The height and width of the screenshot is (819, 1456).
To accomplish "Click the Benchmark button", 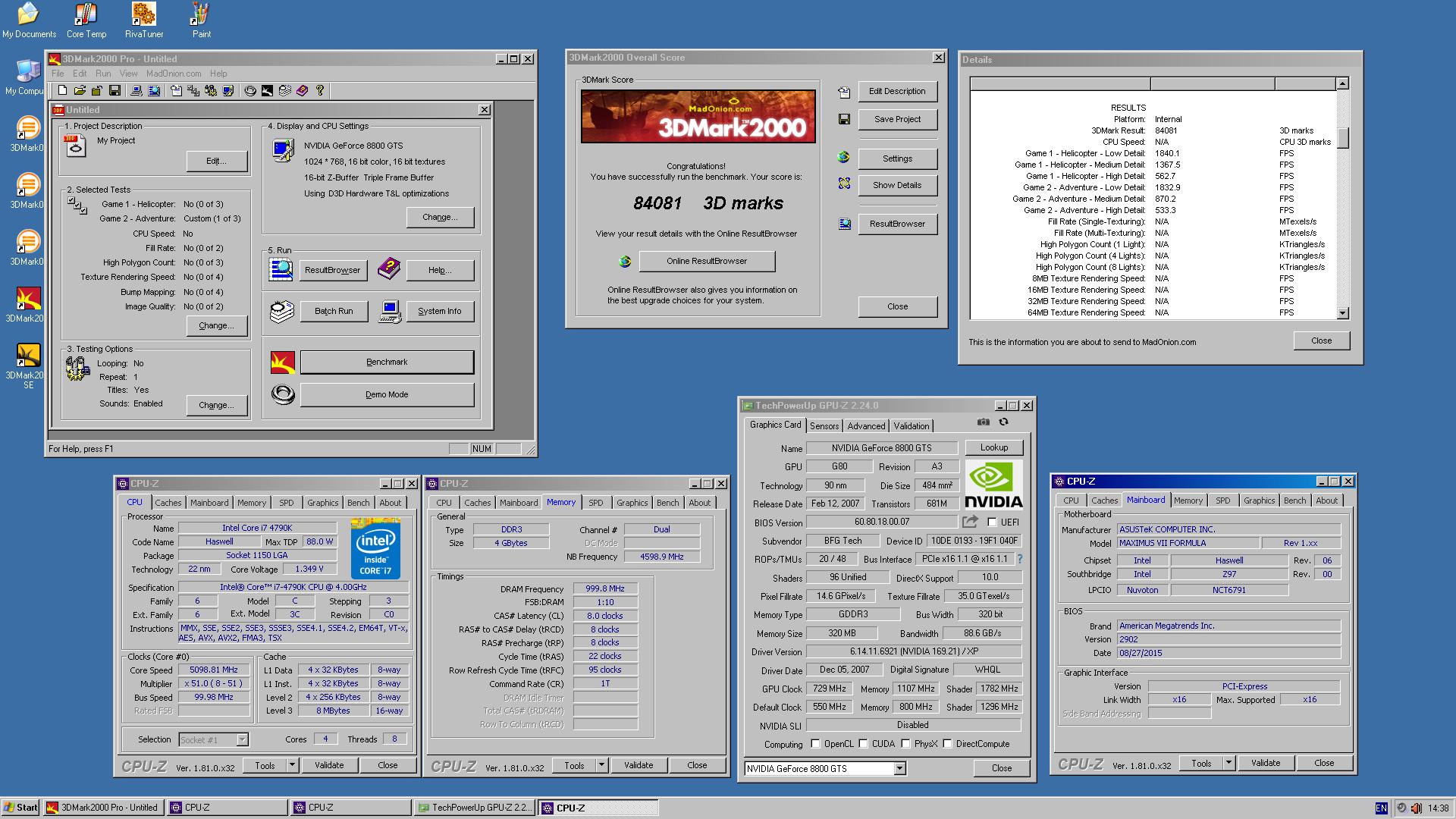I will [x=387, y=362].
